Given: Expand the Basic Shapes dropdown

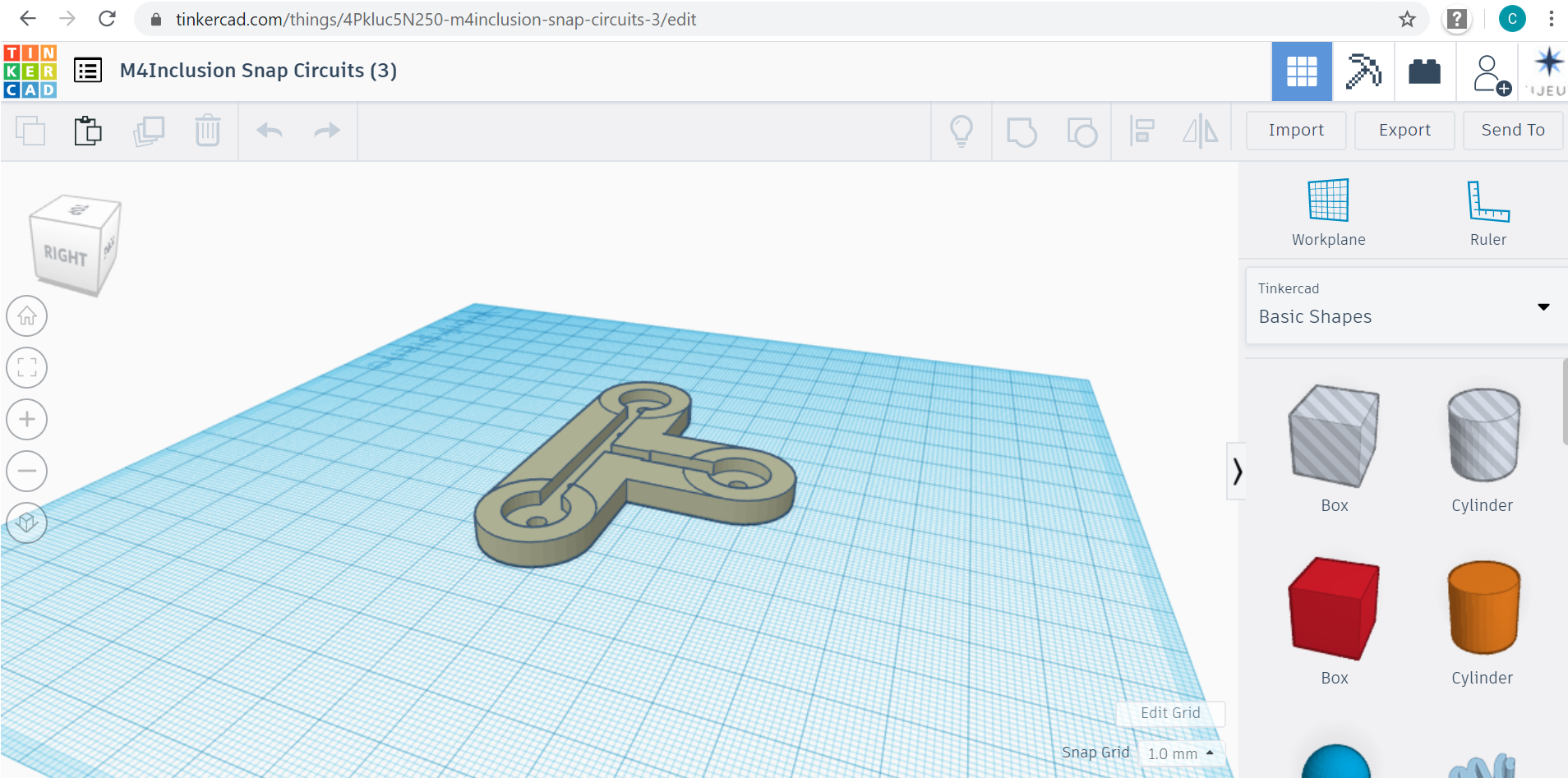Looking at the screenshot, I should pyautogui.click(x=1543, y=306).
